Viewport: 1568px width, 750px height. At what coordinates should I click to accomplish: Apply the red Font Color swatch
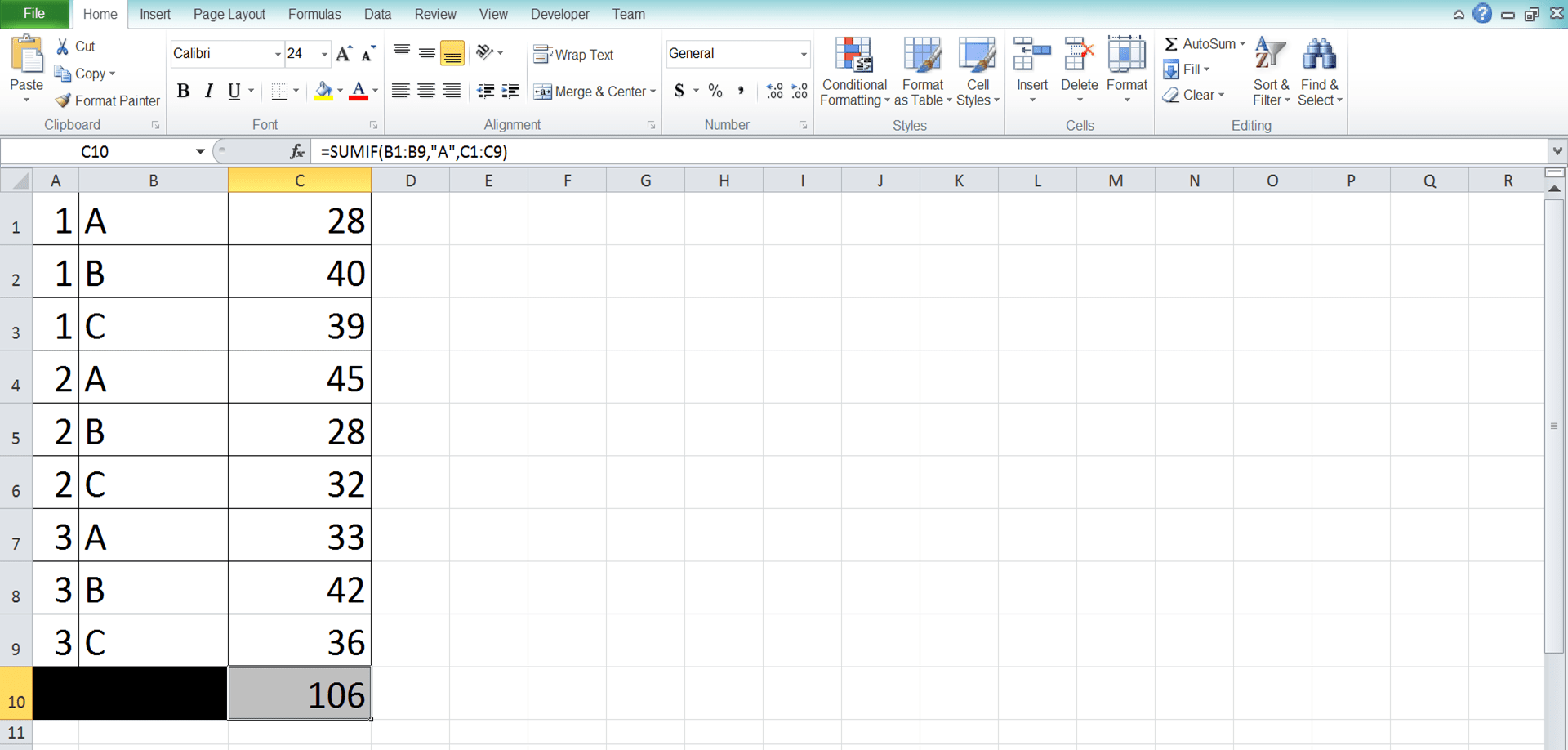pos(358,91)
